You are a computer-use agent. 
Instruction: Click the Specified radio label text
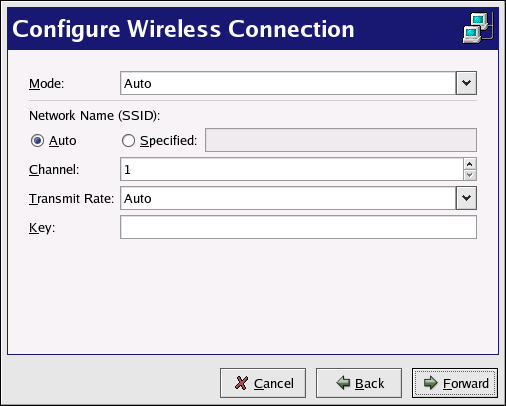click(169, 141)
